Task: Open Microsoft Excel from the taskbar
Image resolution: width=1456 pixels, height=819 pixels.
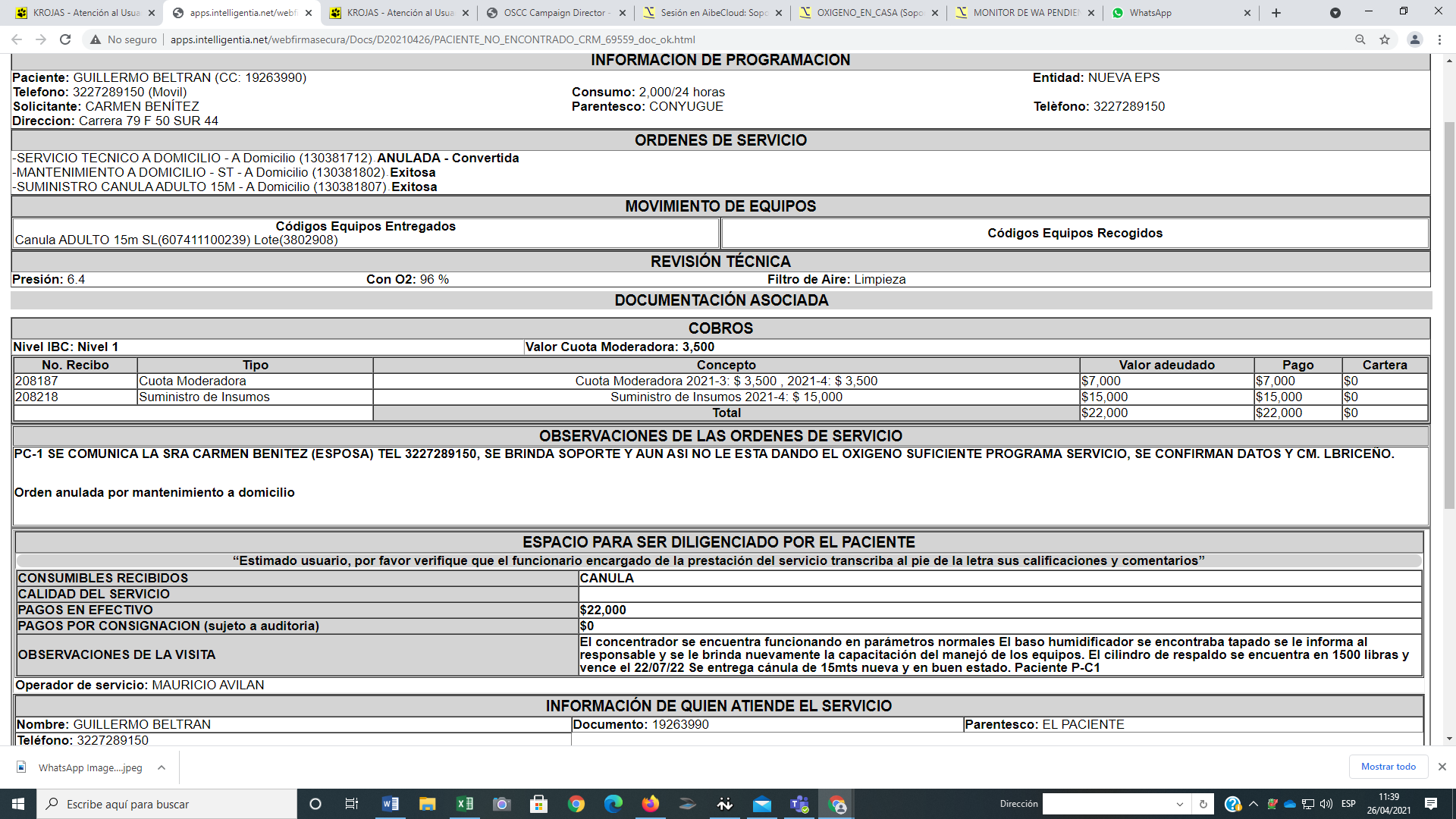Action: coord(464,804)
